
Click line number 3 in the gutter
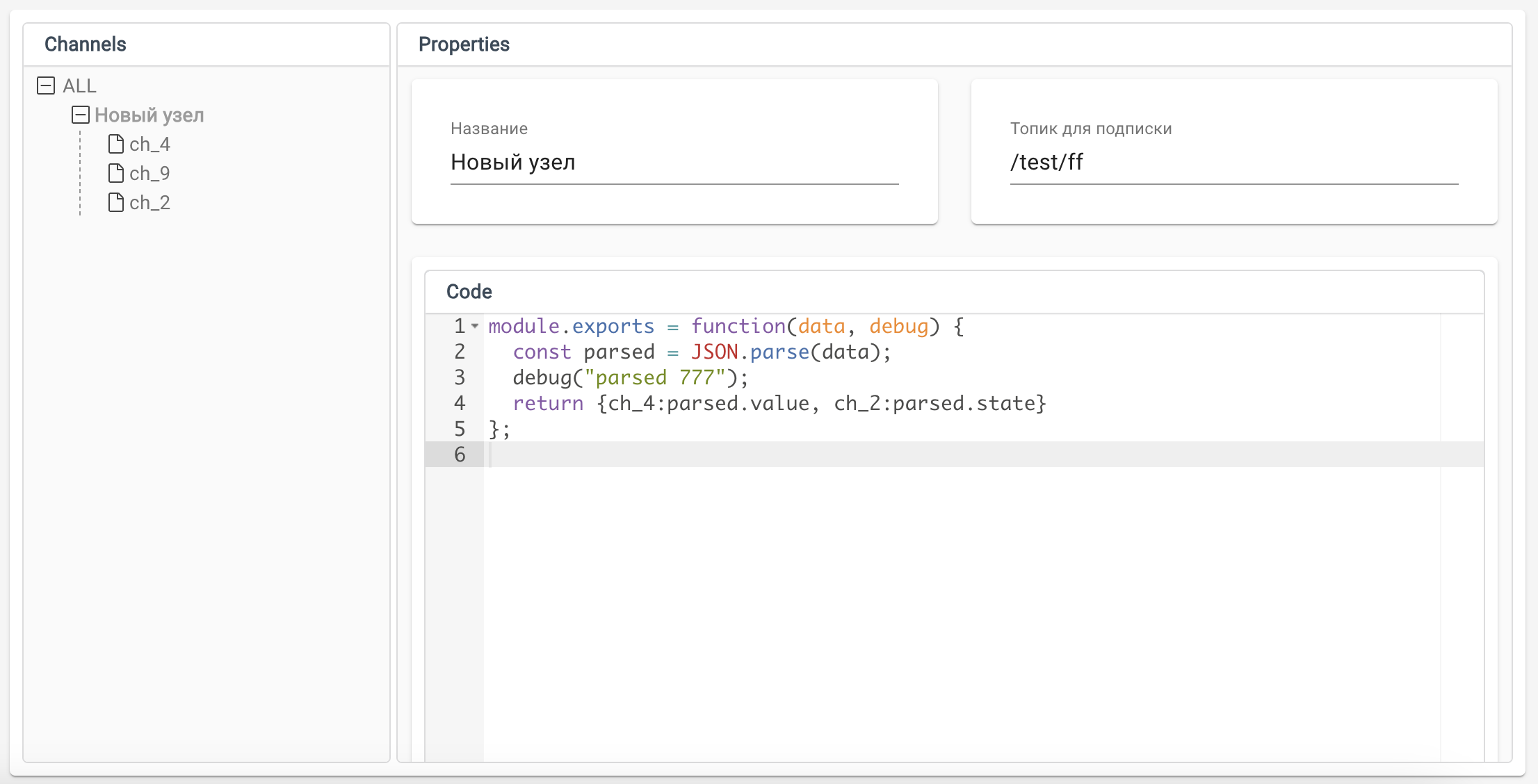click(x=459, y=377)
